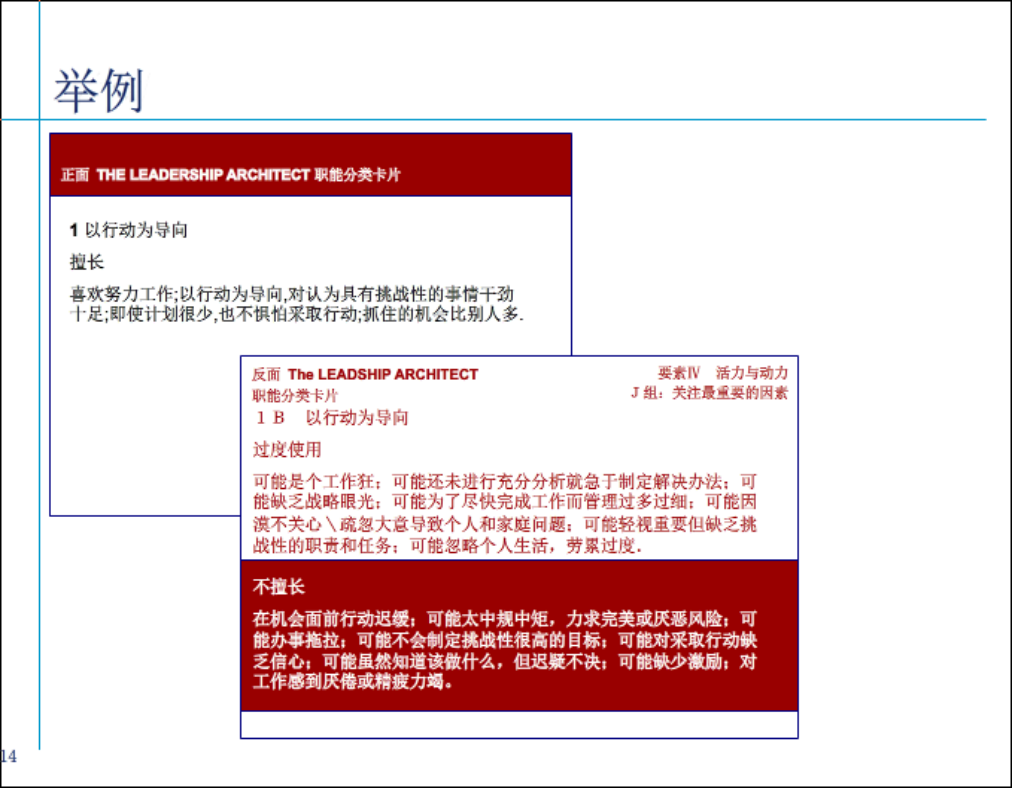Click the white "不擅长" heading
Screen dimensions: 1014x790
(279, 586)
